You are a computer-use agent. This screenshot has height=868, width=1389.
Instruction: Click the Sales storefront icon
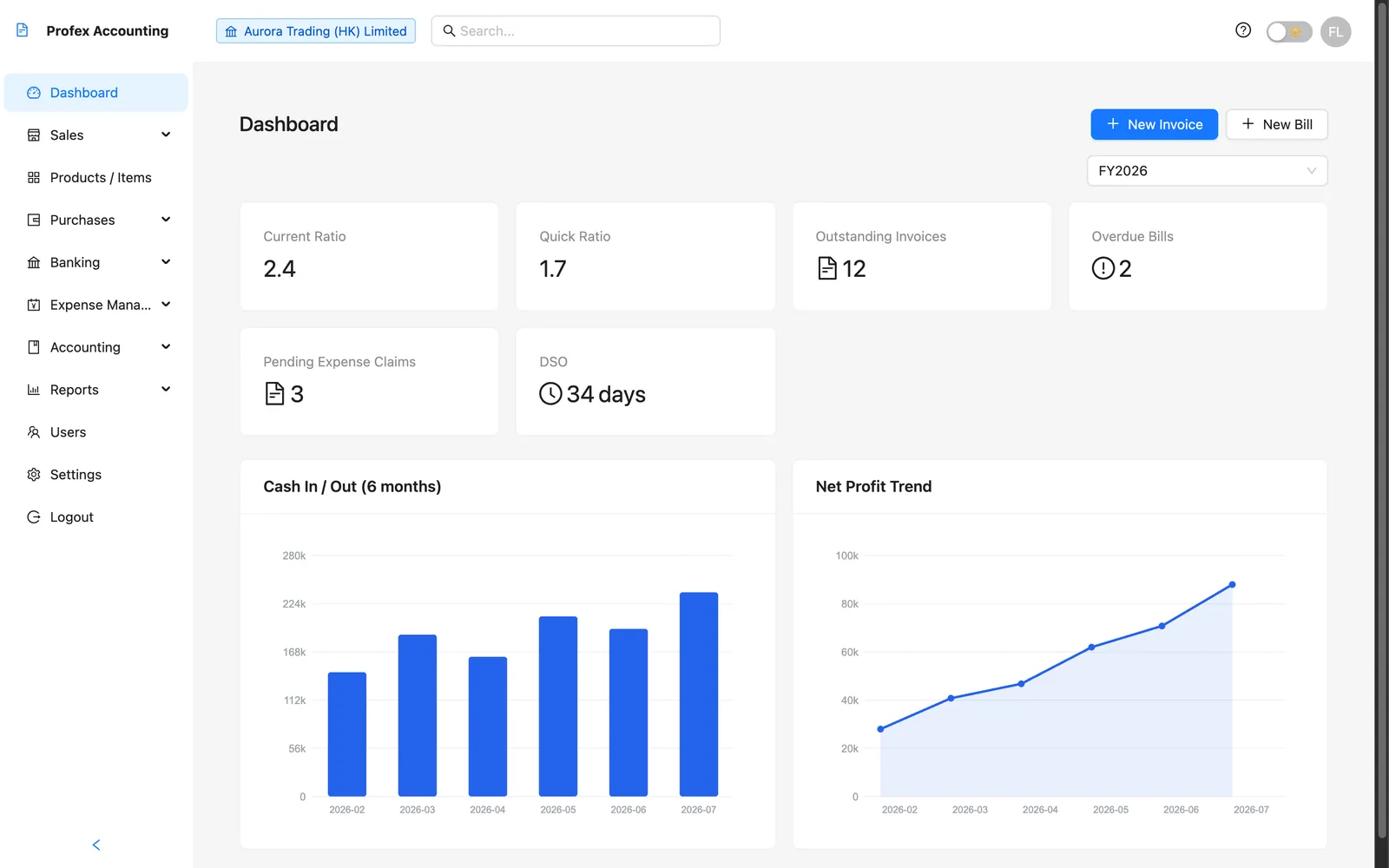34,135
